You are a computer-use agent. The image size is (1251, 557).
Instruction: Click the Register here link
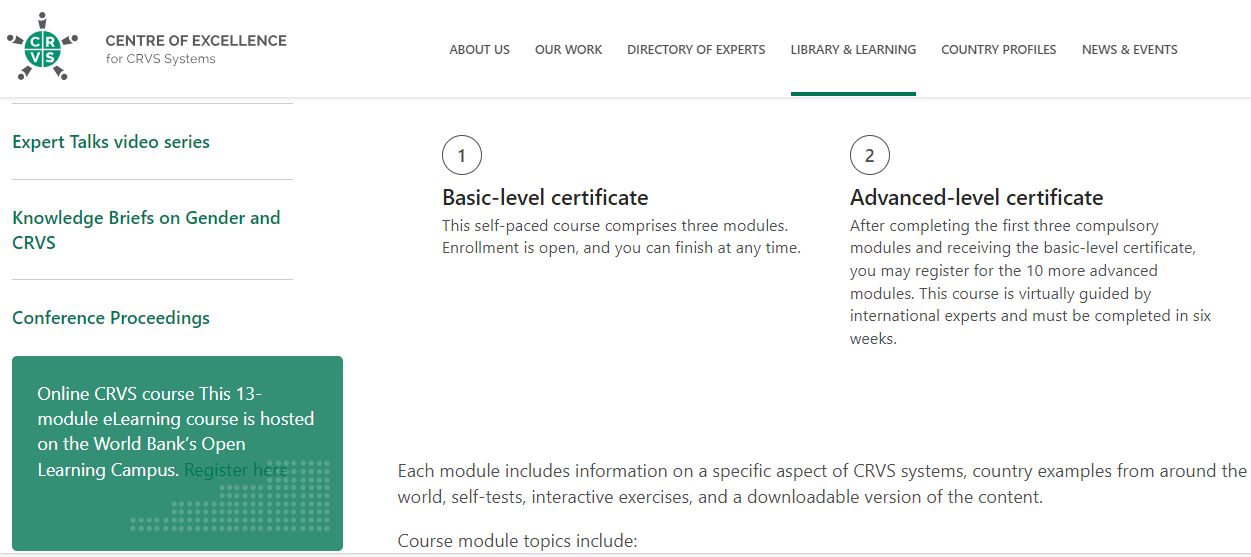236,470
